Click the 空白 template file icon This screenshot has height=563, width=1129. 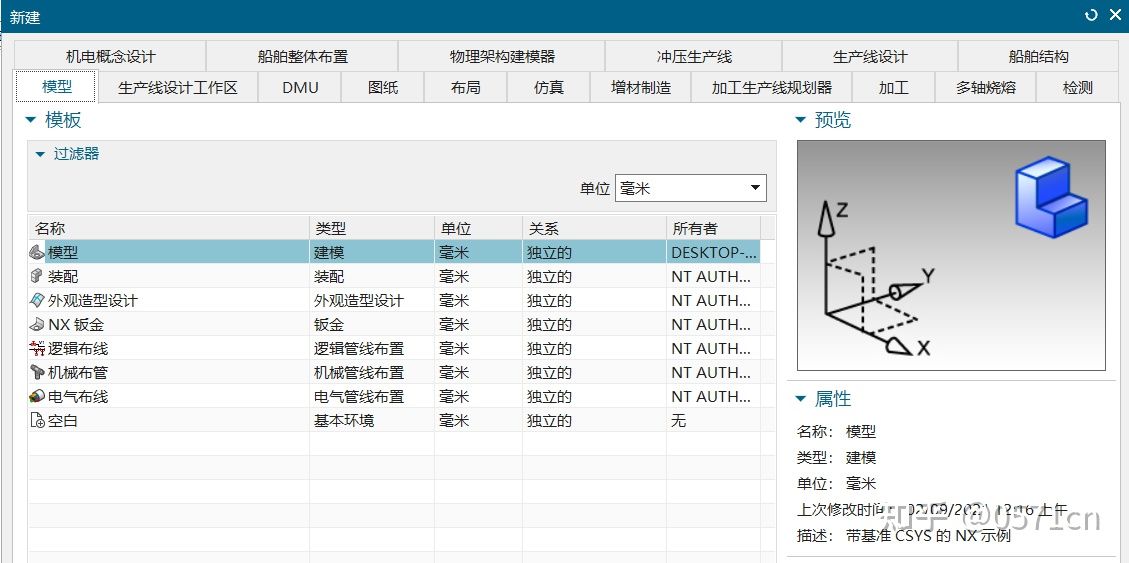37,420
